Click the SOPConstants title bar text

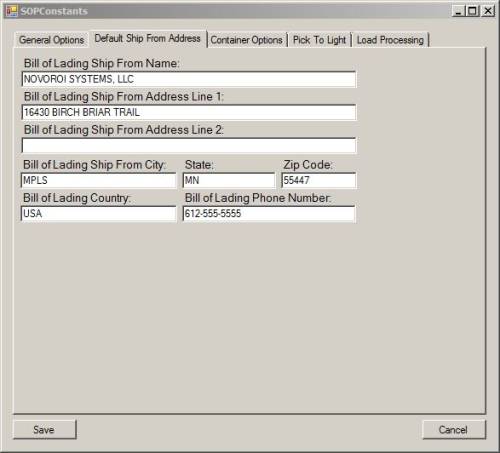[x=54, y=11]
